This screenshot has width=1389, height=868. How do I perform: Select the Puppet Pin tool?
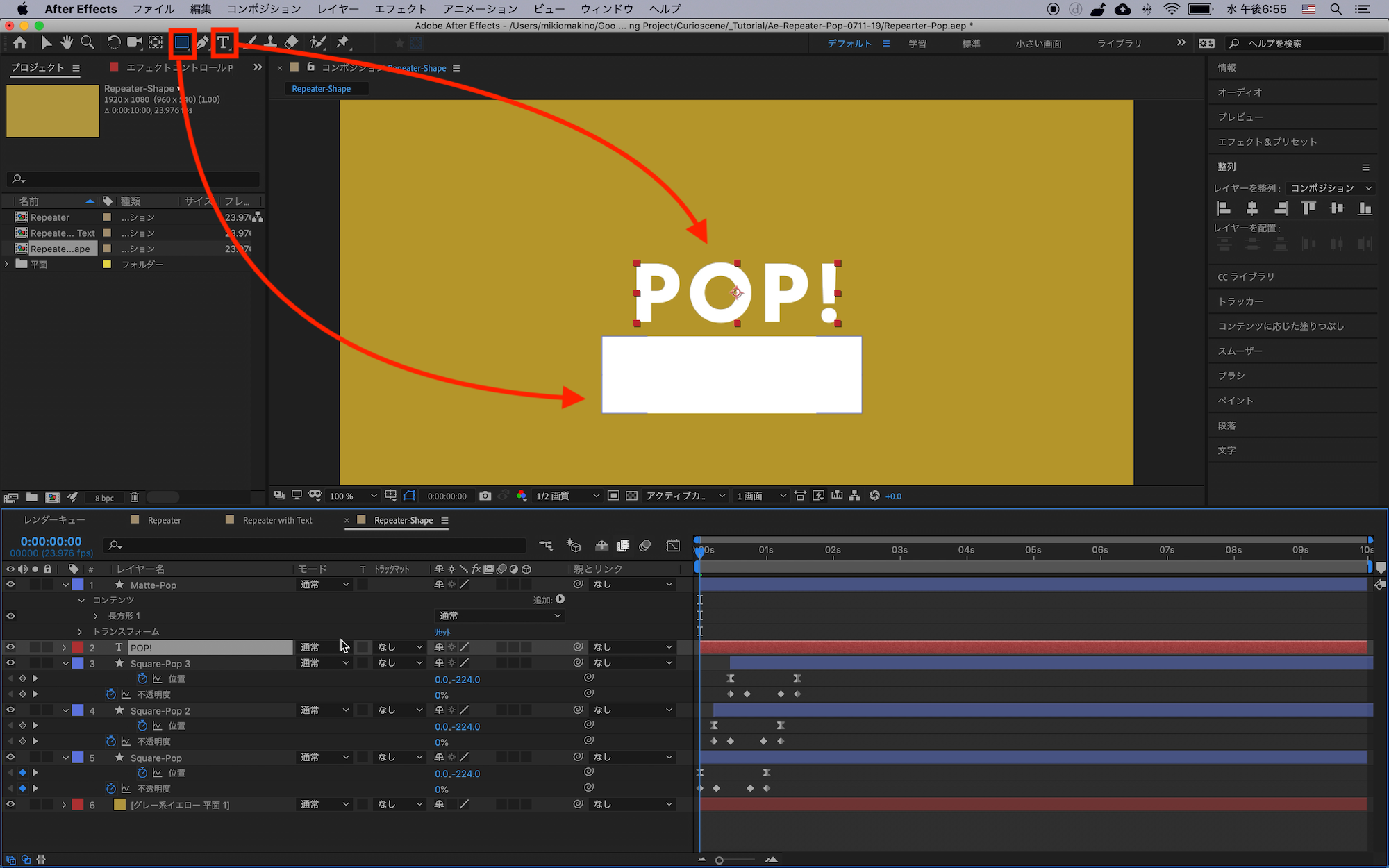[x=343, y=42]
